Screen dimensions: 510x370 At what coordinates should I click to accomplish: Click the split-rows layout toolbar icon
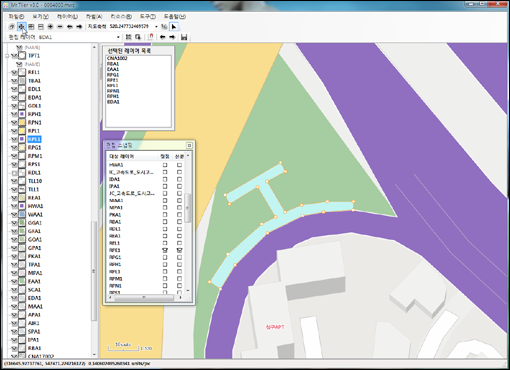[41, 26]
